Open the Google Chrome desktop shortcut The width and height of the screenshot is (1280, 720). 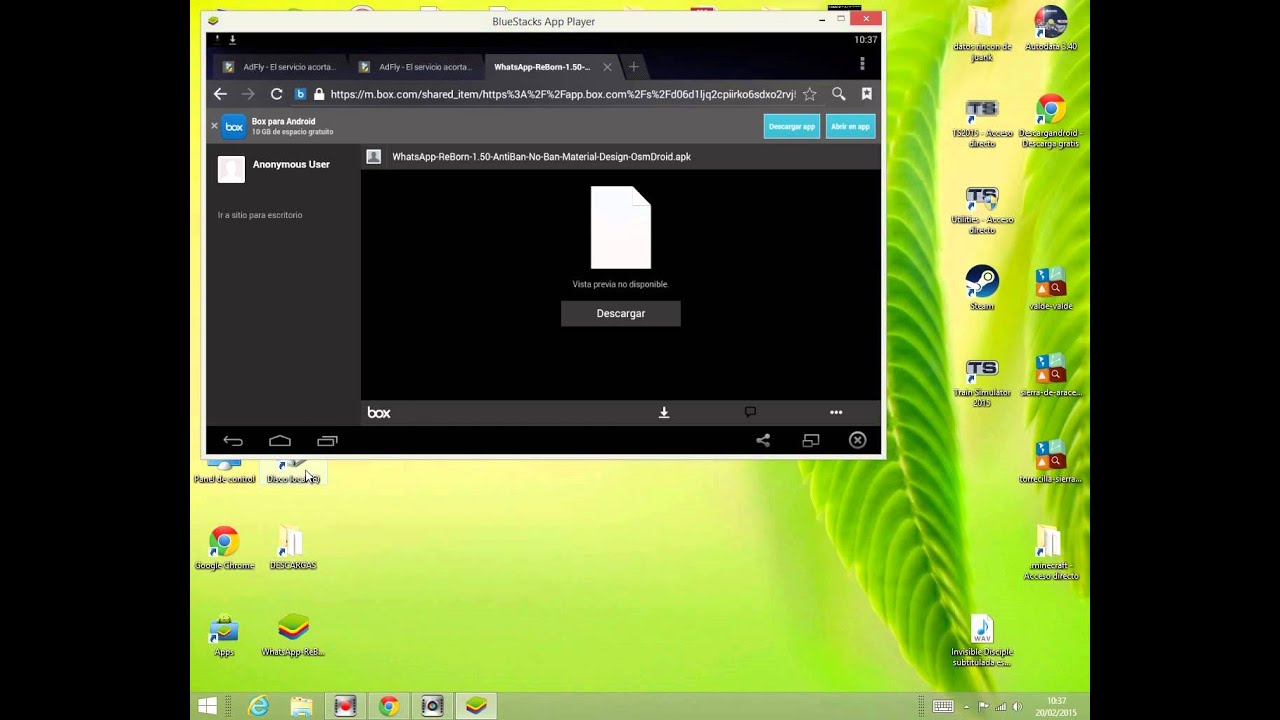pyautogui.click(x=224, y=548)
